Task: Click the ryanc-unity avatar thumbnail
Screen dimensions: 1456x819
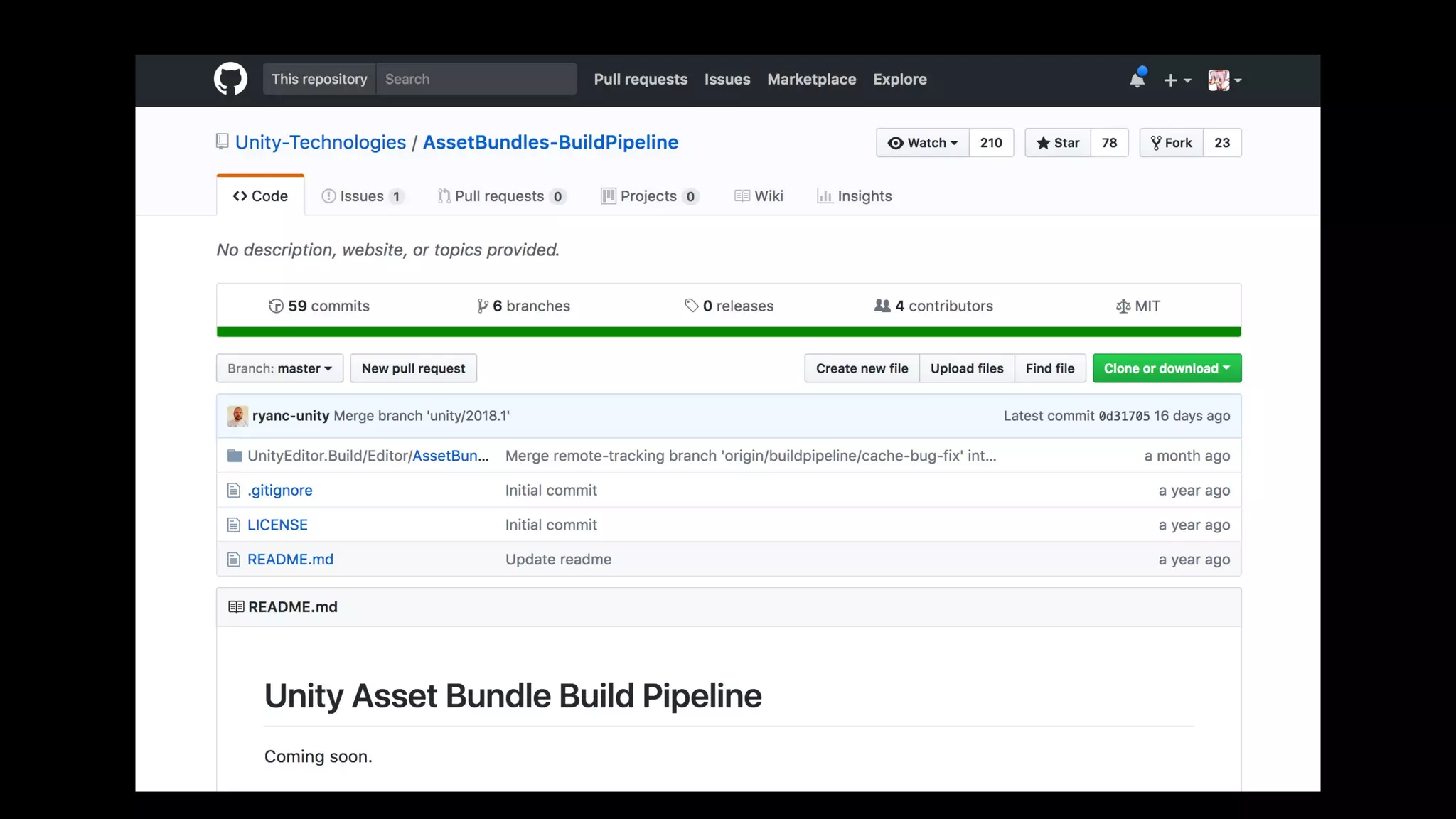Action: tap(237, 416)
